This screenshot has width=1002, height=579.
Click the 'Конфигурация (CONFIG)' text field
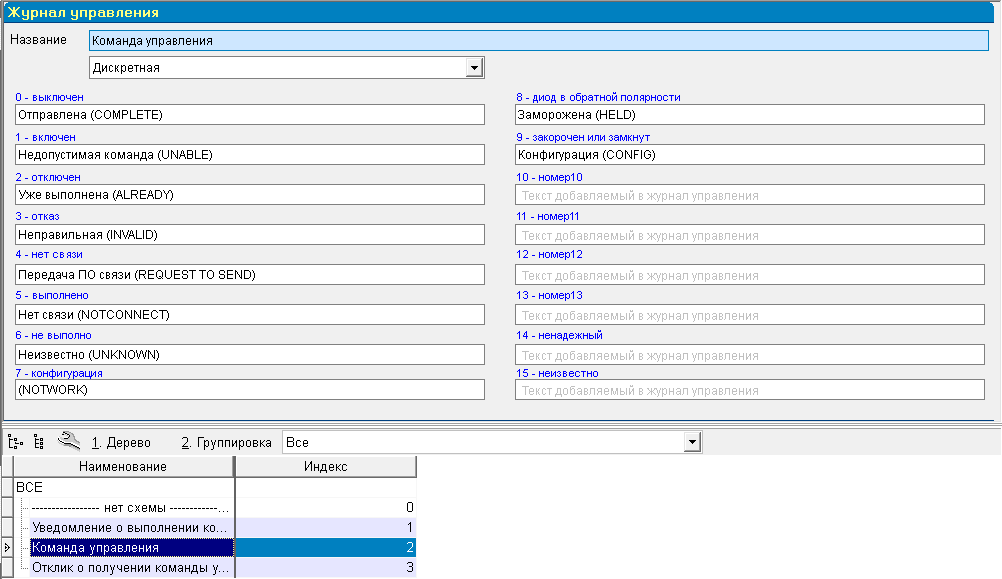(749, 155)
